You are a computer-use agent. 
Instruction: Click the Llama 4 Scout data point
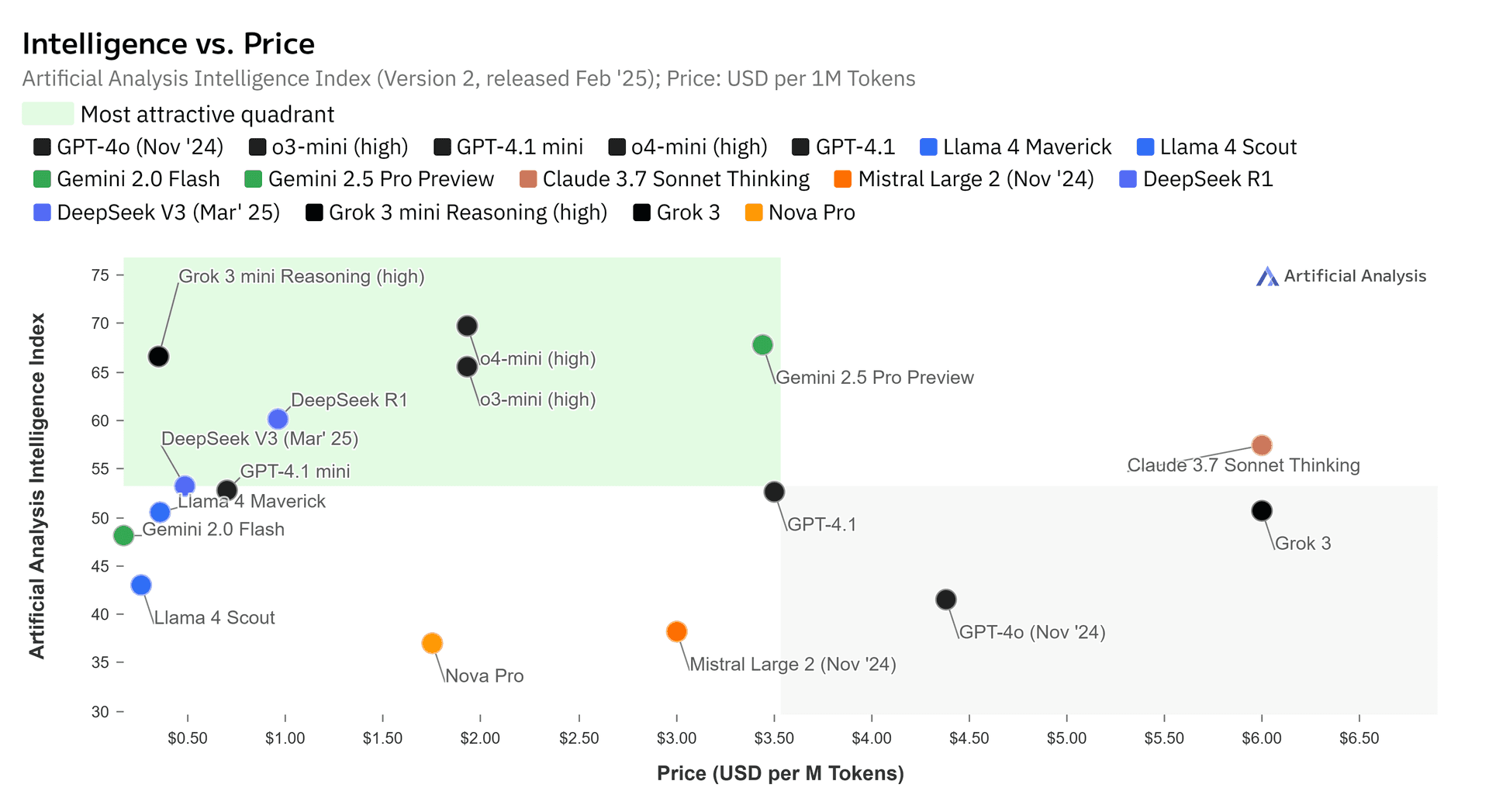pyautogui.click(x=141, y=585)
